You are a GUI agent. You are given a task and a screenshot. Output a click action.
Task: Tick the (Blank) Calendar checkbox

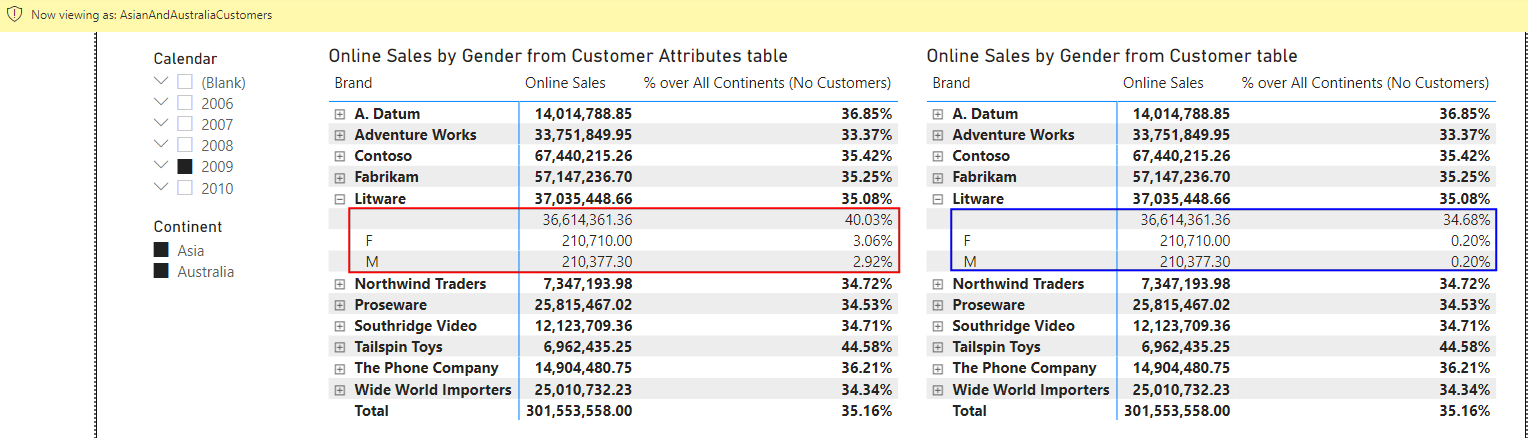[x=185, y=82]
